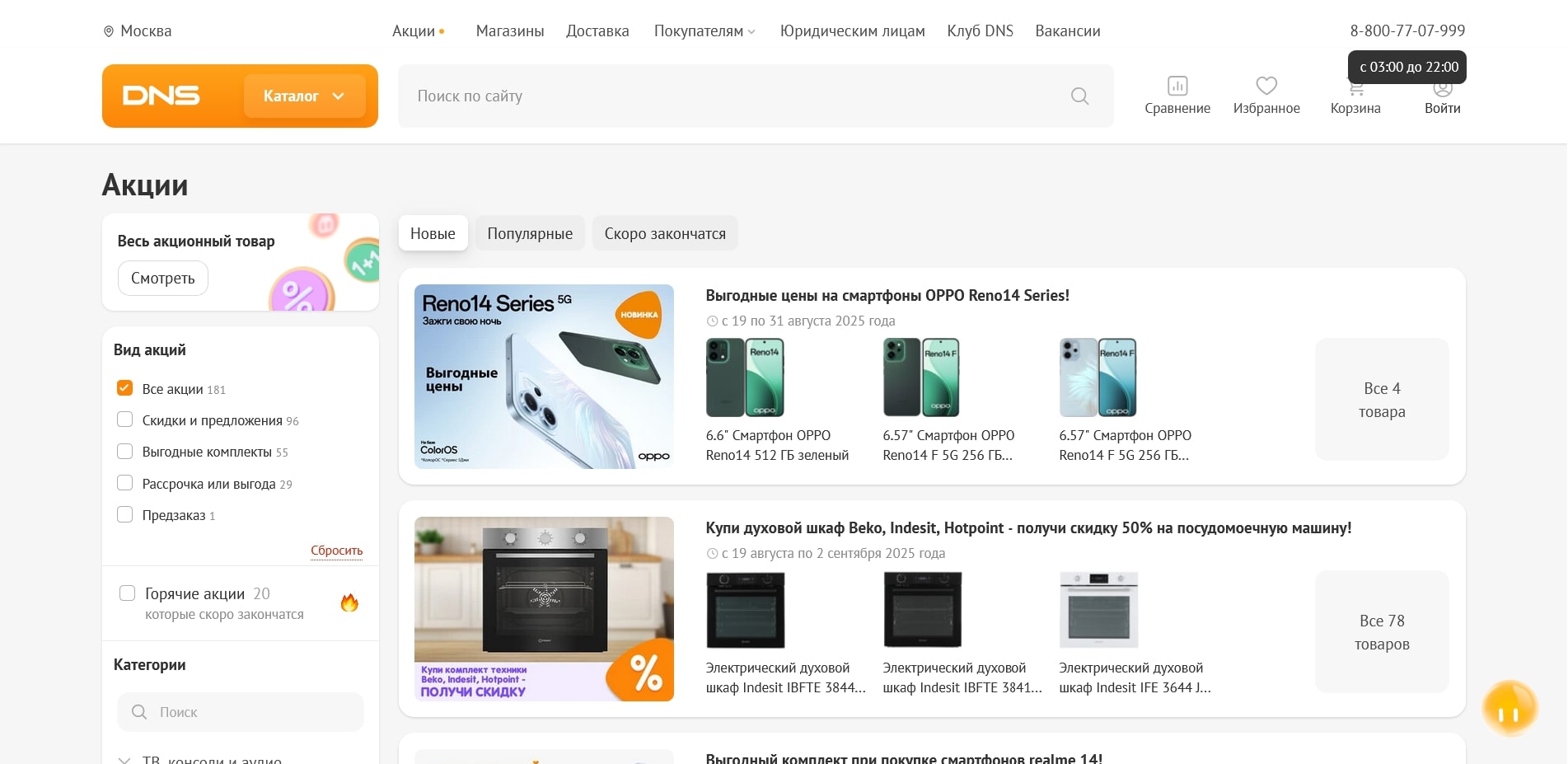Viewport: 1568px width, 764px height.
Task: Switch to the Популярные tab
Action: pos(530,233)
